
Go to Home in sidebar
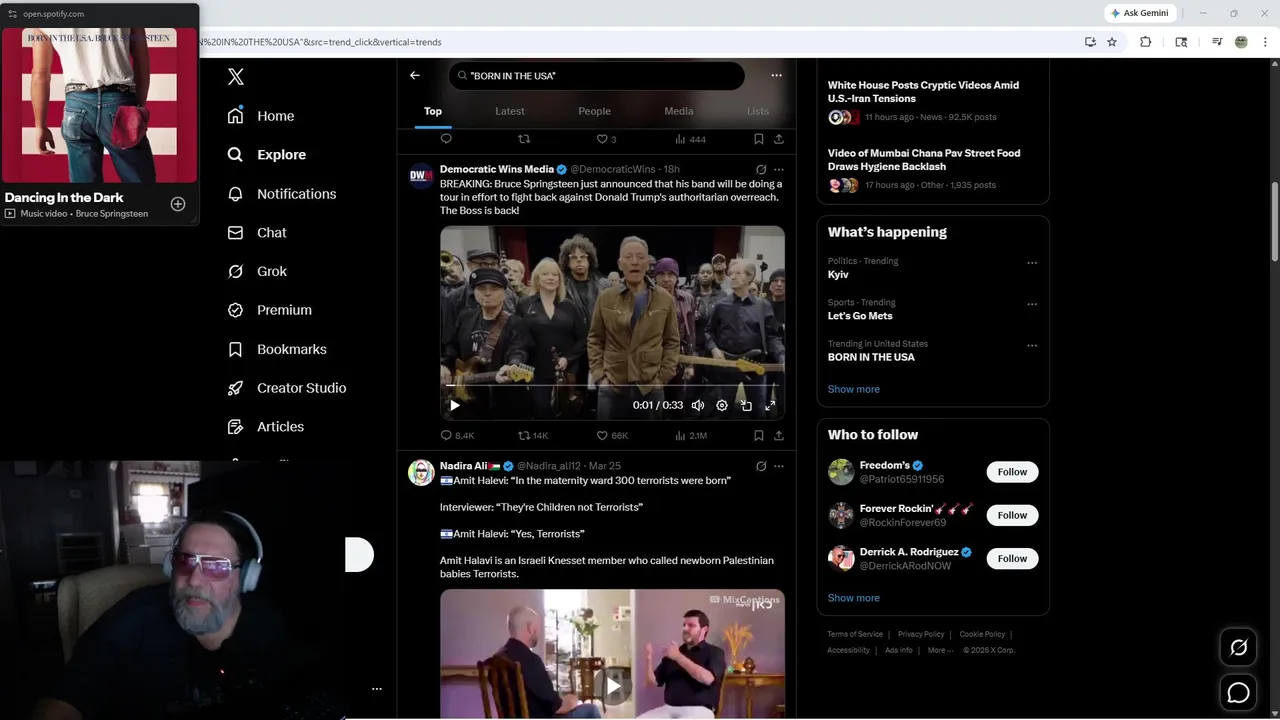[x=261, y=116]
